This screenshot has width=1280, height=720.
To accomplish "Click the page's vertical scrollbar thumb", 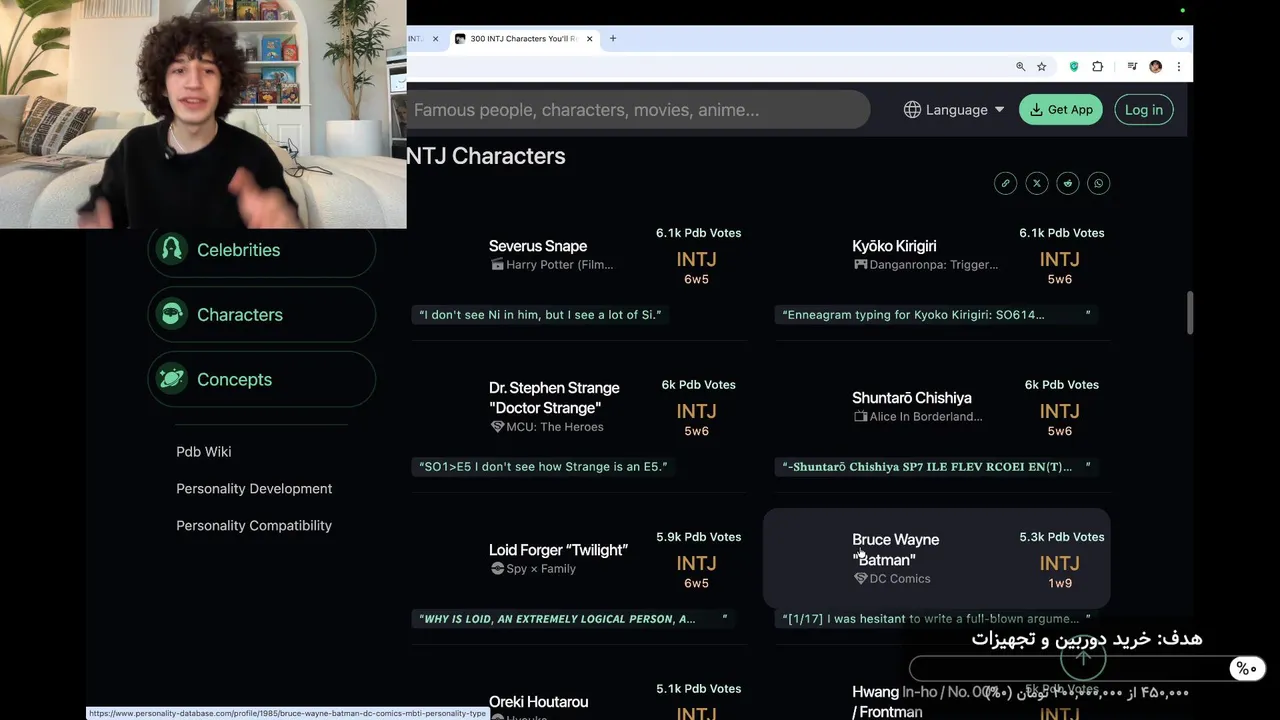I will pos(1189,313).
